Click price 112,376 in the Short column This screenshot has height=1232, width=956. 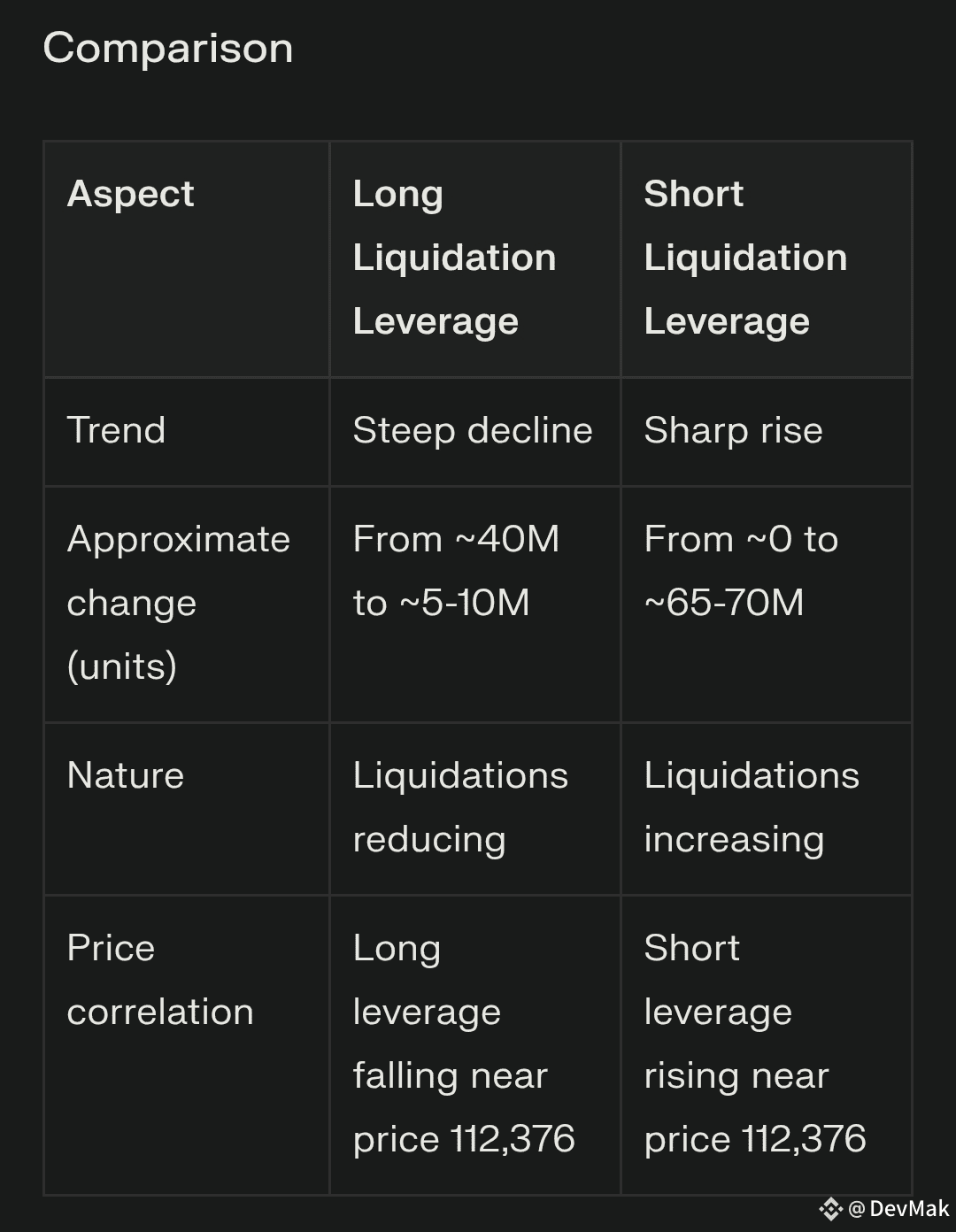pyautogui.click(x=755, y=1139)
